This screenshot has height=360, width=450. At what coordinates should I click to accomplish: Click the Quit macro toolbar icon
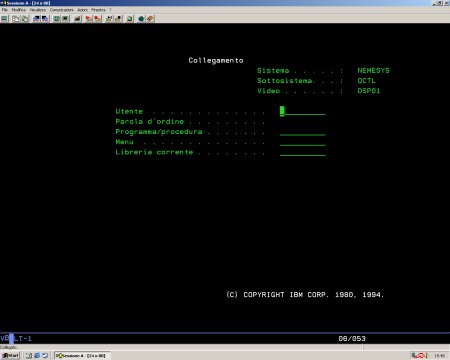click(x=118, y=19)
